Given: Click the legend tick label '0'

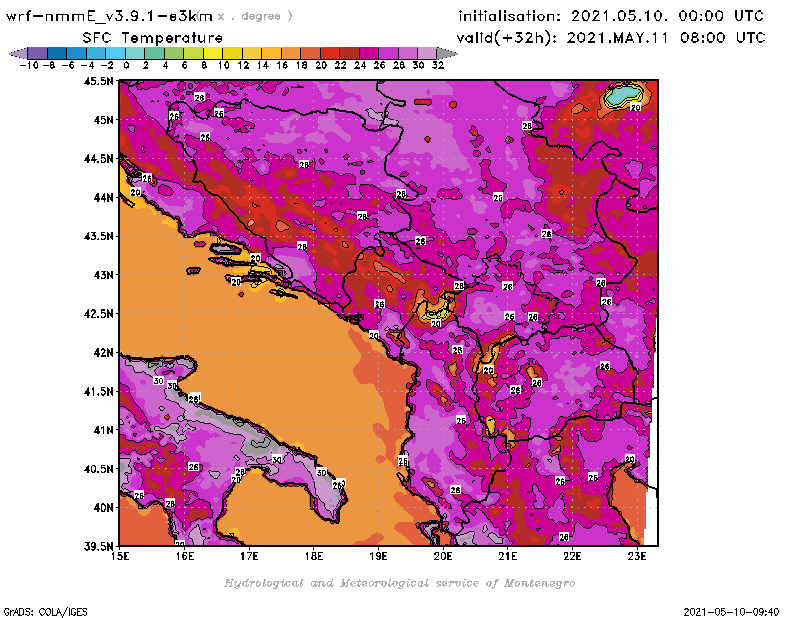Looking at the screenshot, I should 126,65.
